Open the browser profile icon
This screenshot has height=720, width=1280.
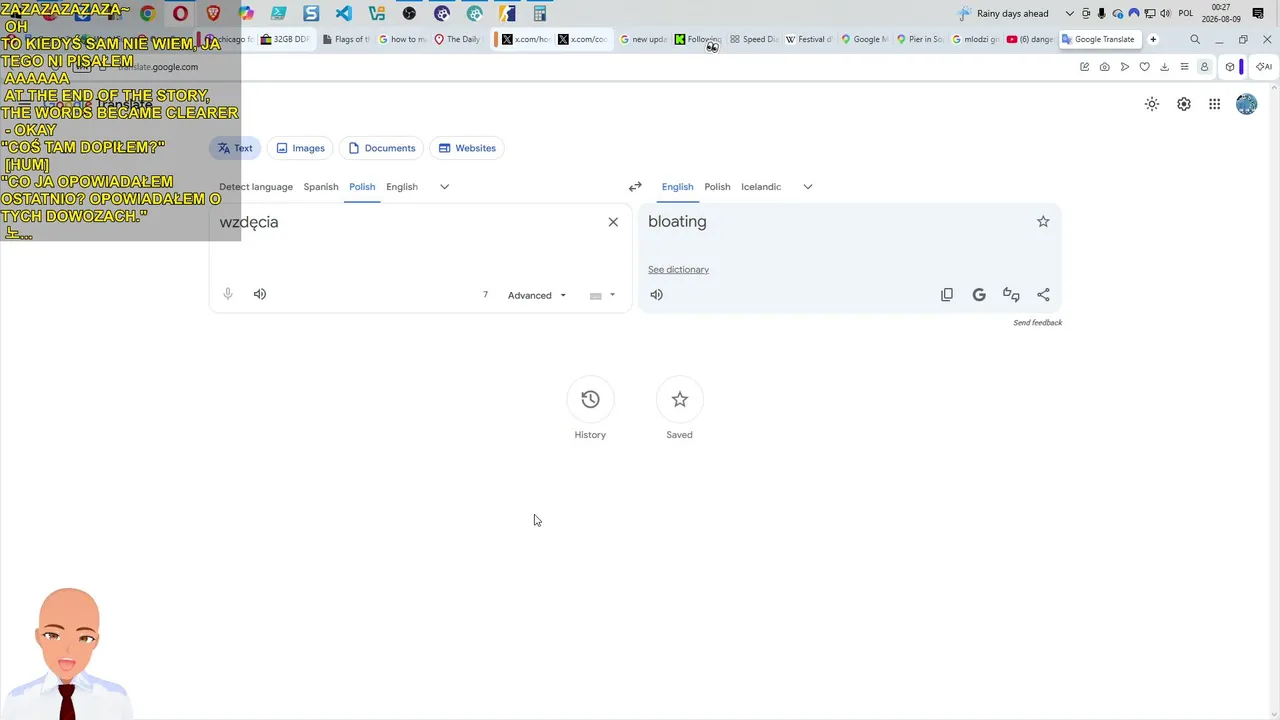click(1204, 67)
